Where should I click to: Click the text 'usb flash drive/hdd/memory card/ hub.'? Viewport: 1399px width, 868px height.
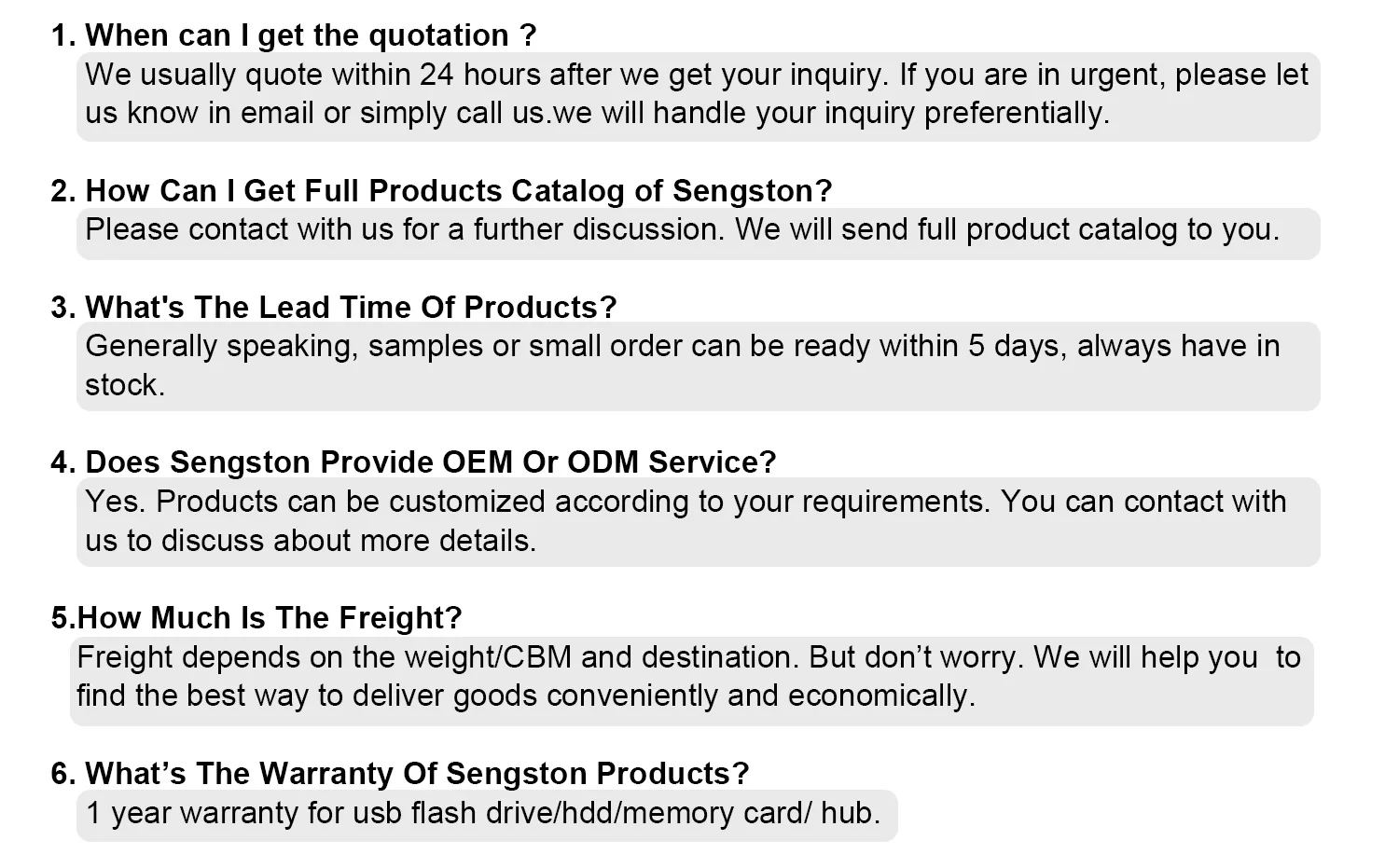point(616,813)
